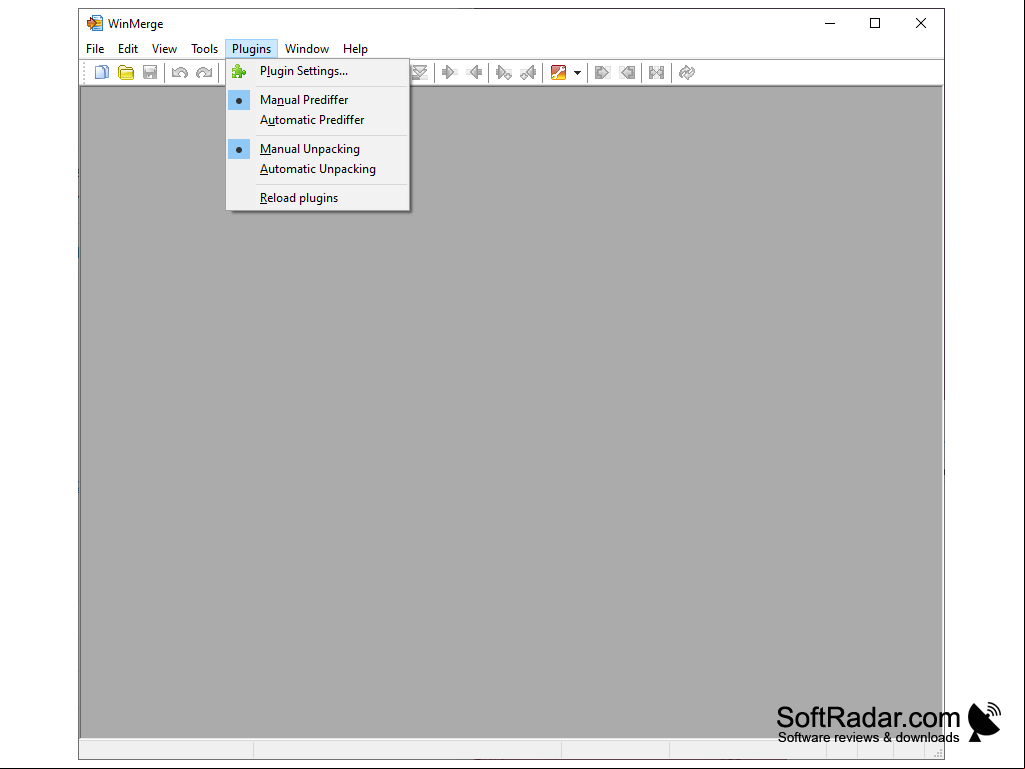Viewport: 1025px width, 769px height.
Task: Select the Automatic Unpacking option
Action: click(318, 169)
